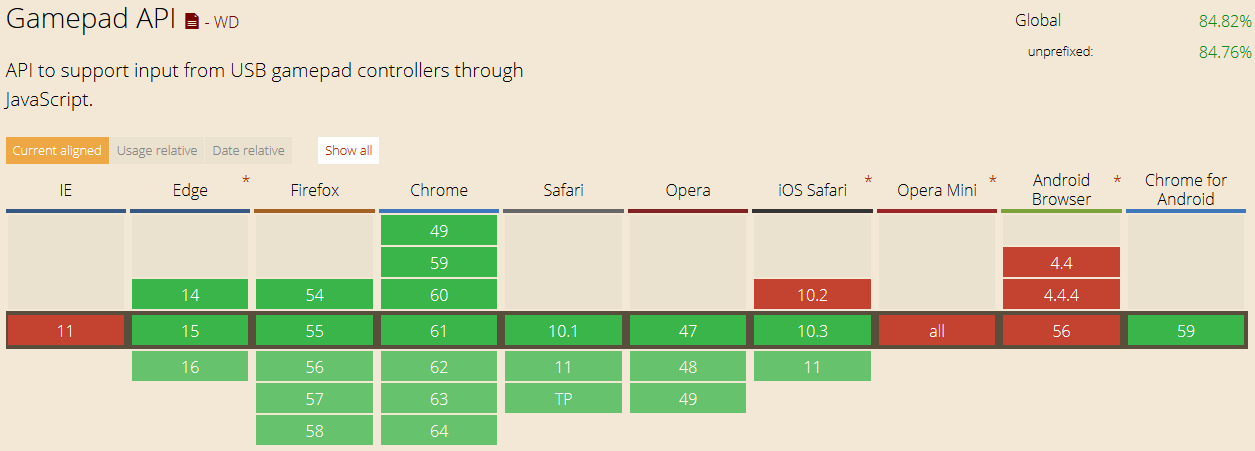
Task: Click the asterisk note beside Android Browser
Action: coord(1117,181)
